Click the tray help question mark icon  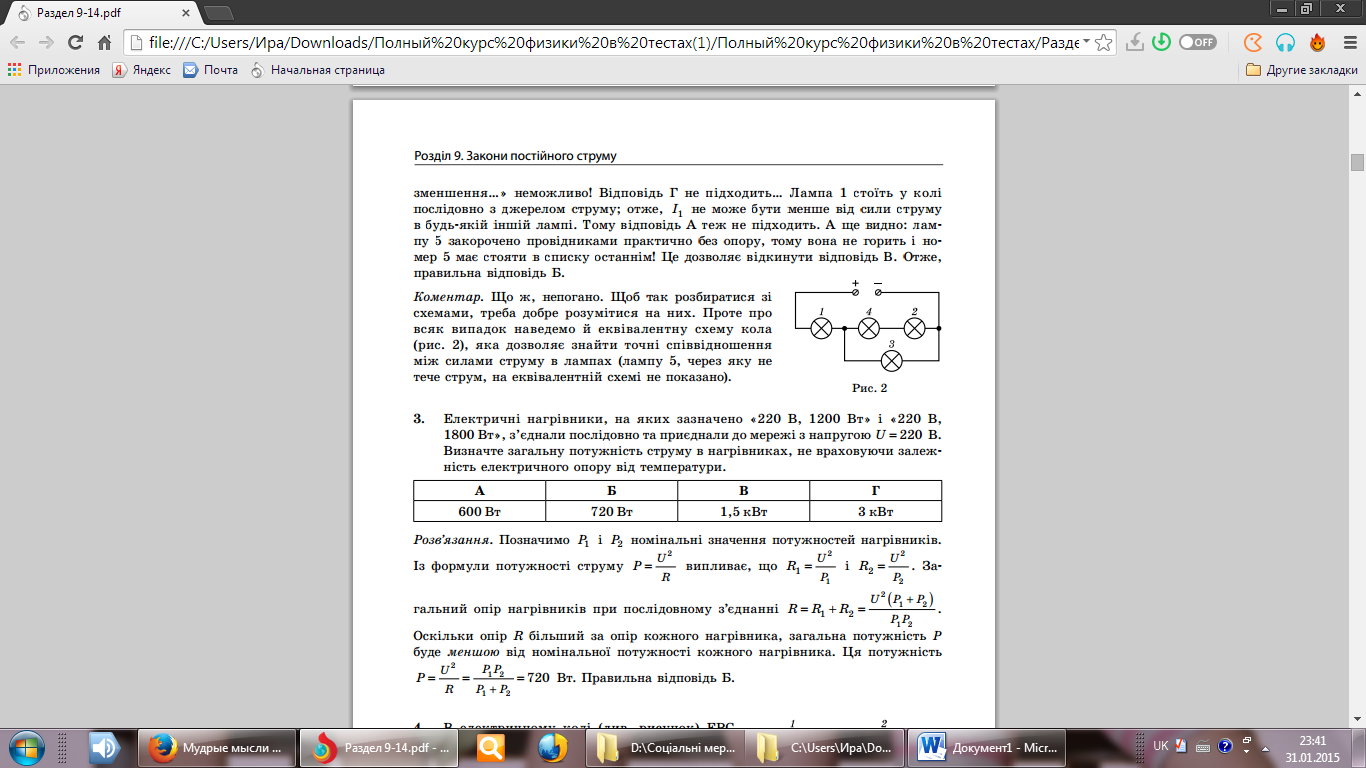pyautogui.click(x=1224, y=746)
